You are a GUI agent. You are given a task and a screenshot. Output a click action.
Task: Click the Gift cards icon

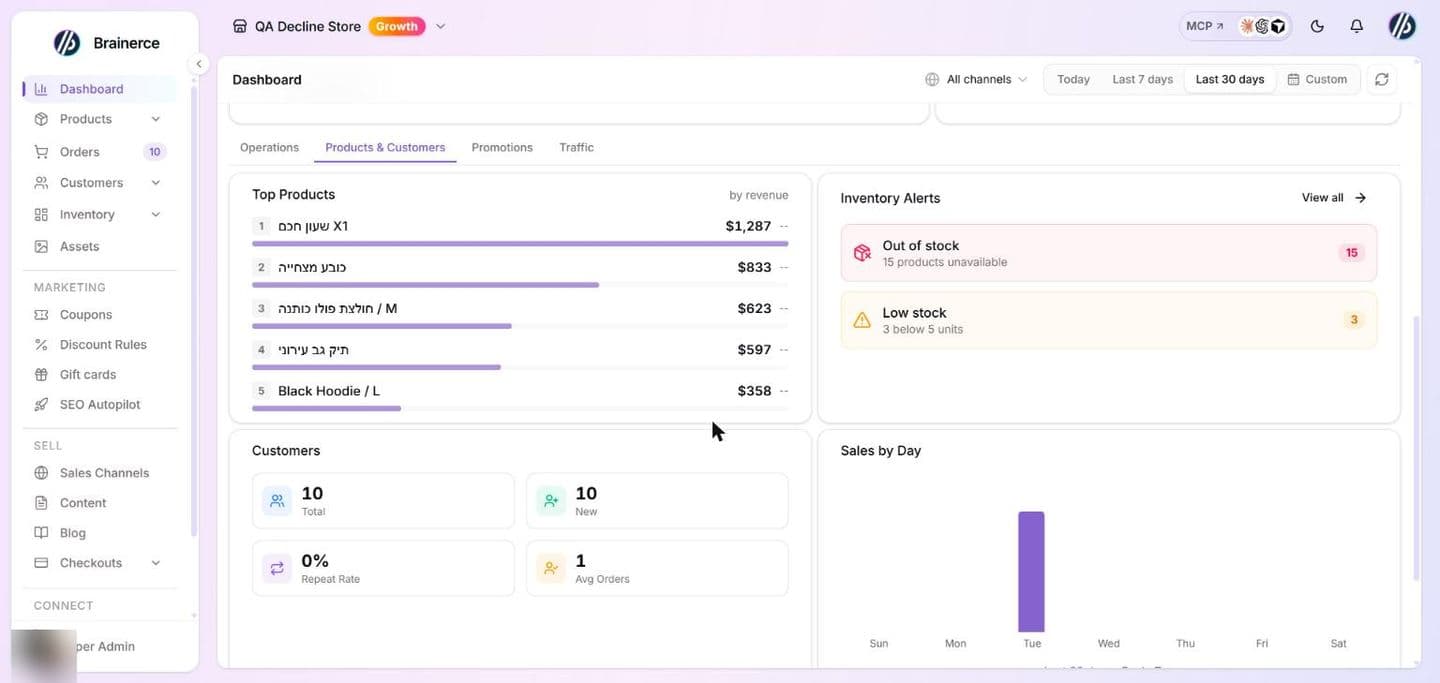click(x=41, y=375)
